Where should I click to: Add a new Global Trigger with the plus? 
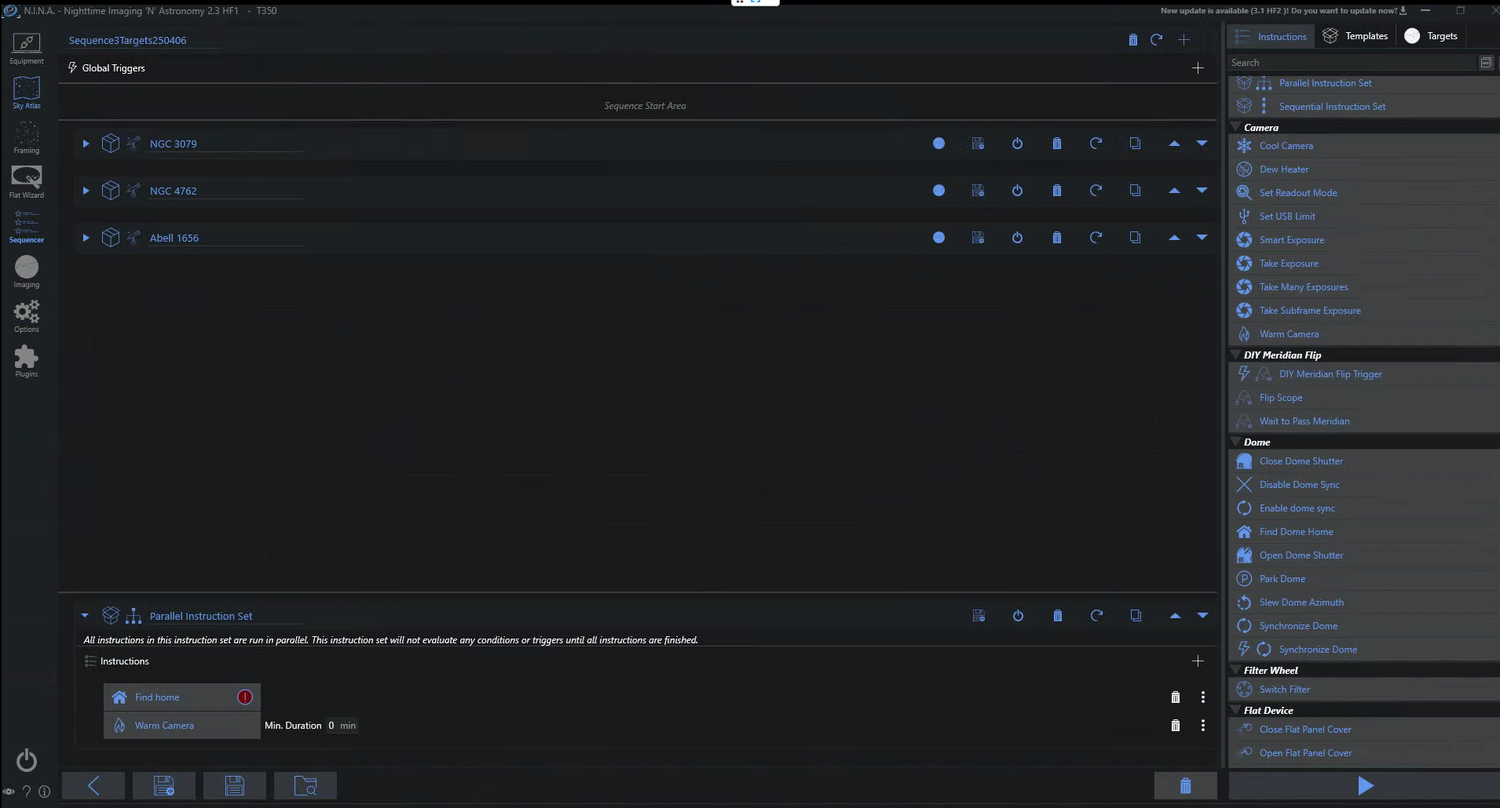[x=1198, y=68]
